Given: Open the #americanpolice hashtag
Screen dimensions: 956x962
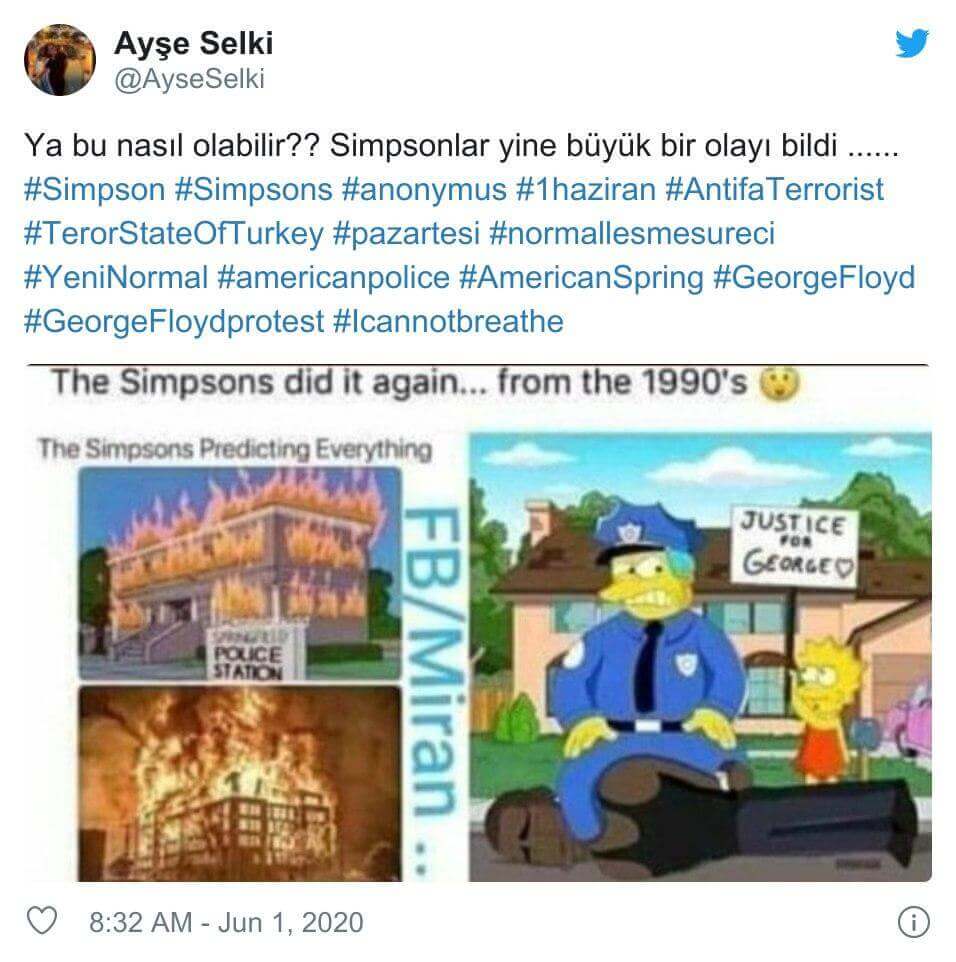Looking at the screenshot, I should (334, 278).
